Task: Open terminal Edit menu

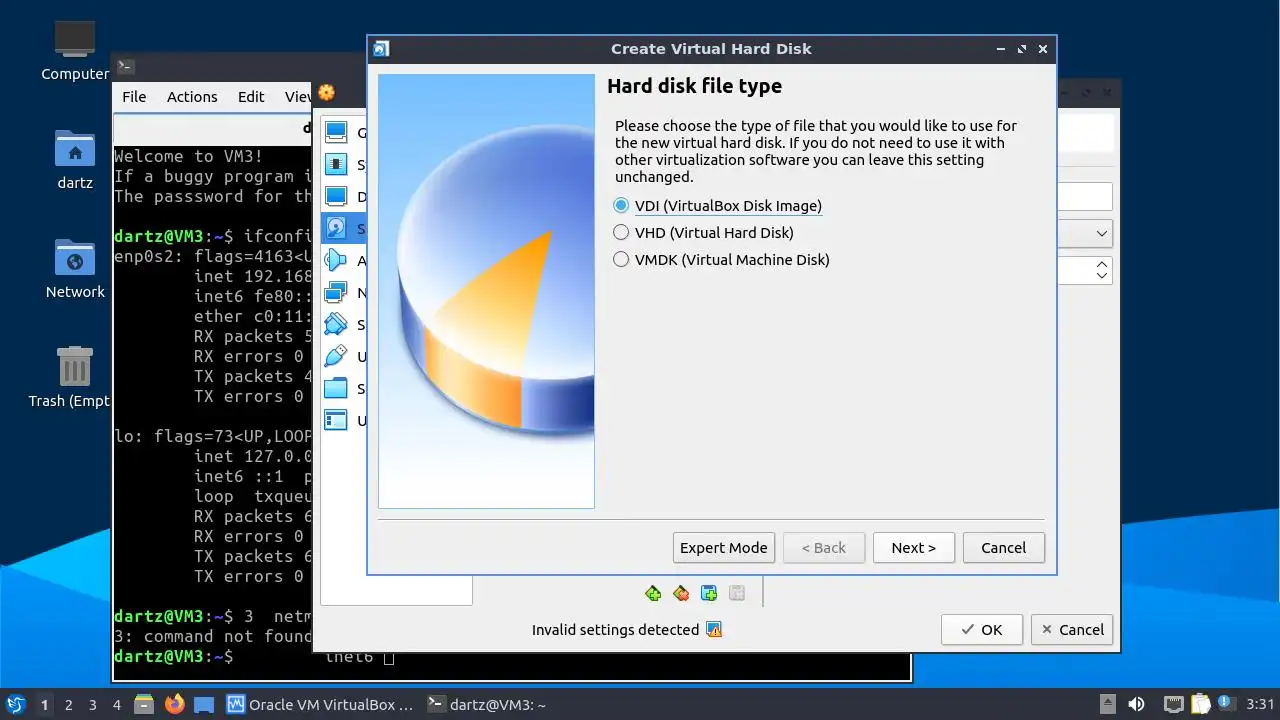Action: pyautogui.click(x=251, y=97)
